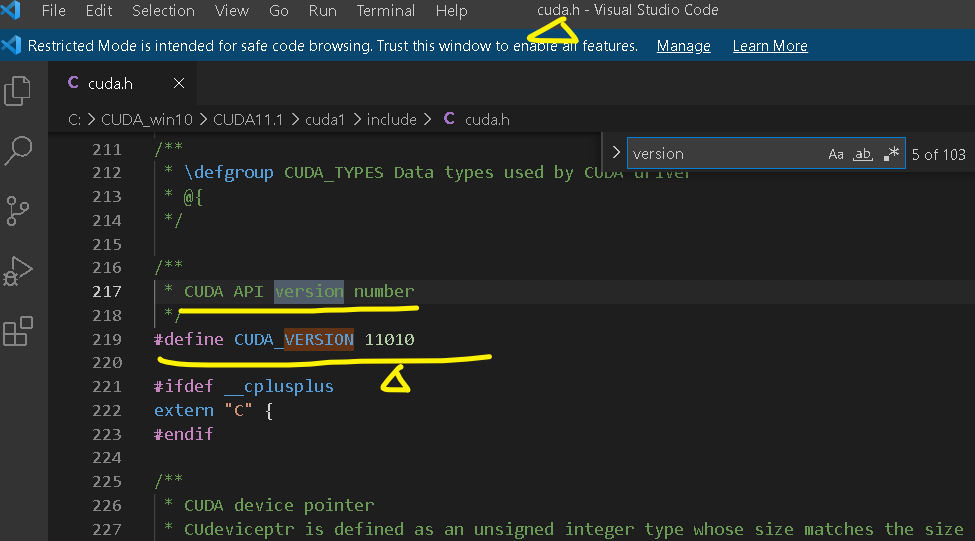Click 'extern "C" {' on line 222
This screenshot has height=541, width=975.
pos(213,410)
